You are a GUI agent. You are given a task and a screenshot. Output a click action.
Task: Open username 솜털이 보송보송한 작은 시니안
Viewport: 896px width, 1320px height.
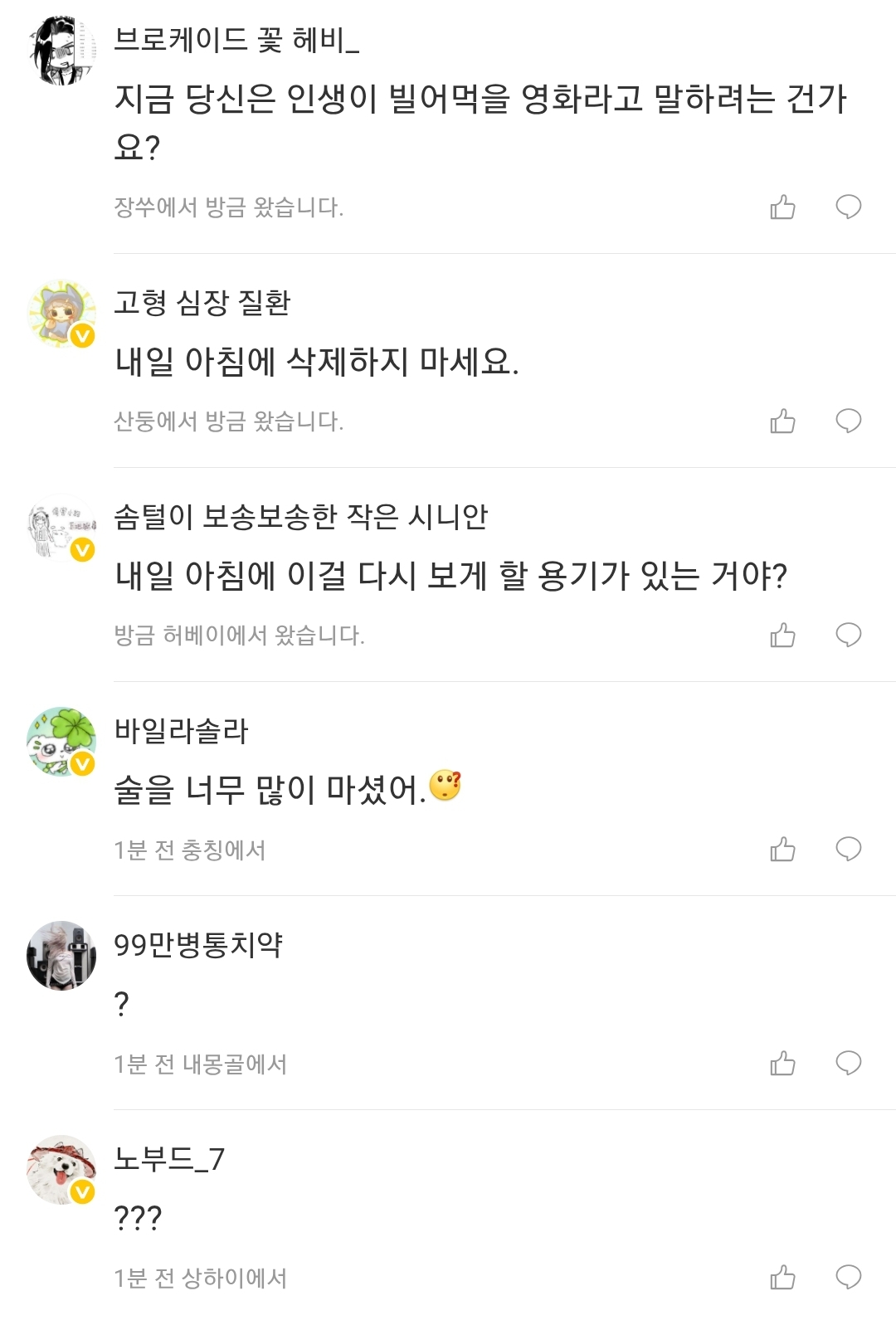[300, 516]
